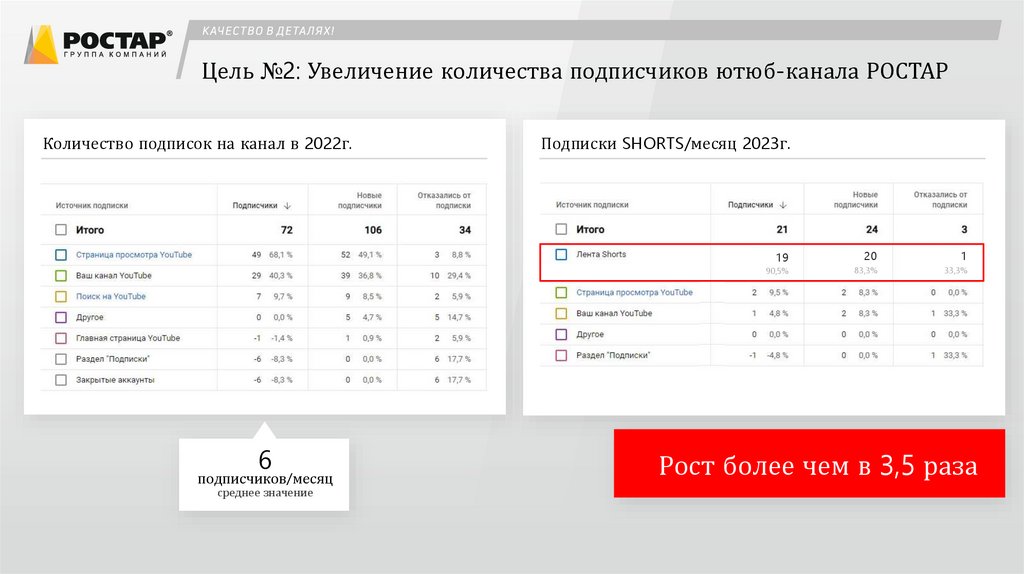
Task: Tick the Лента Shorts checkbox
Action: 561,255
